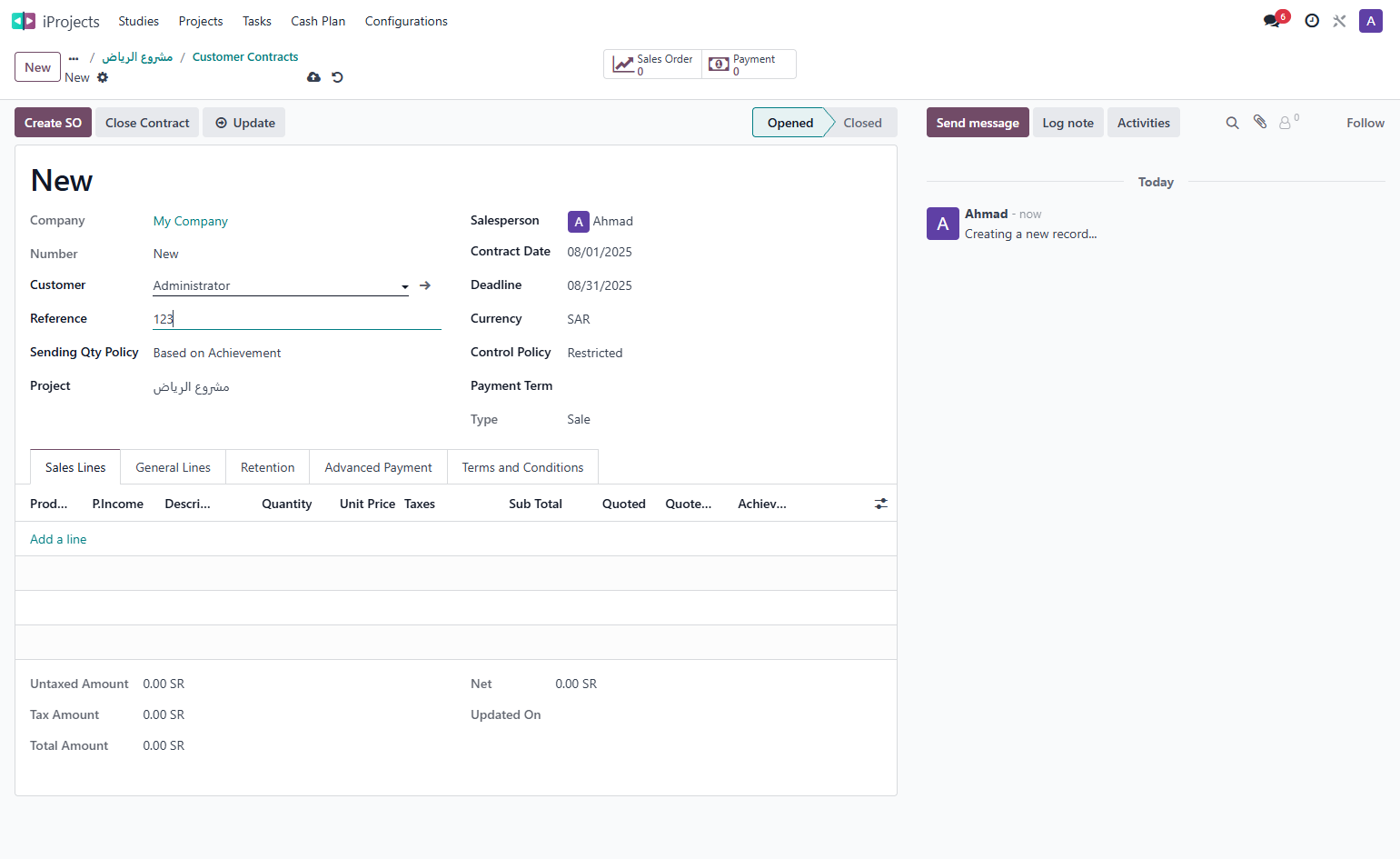Click the New record button

(38, 67)
